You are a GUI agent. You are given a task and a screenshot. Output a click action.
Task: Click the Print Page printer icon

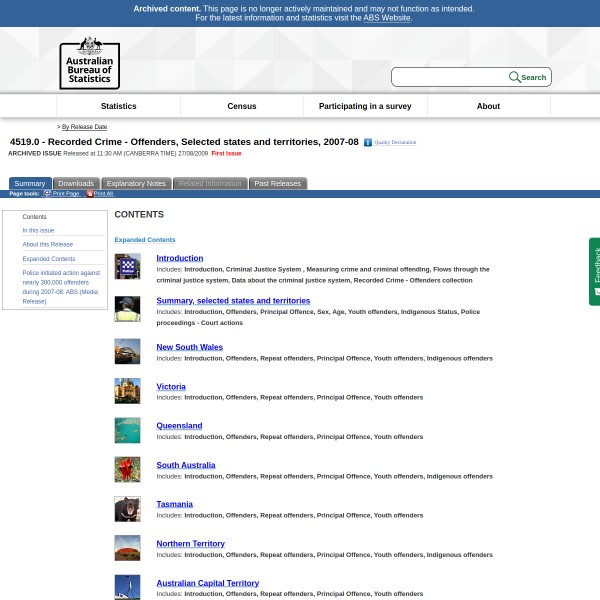pyautogui.click(x=47, y=193)
